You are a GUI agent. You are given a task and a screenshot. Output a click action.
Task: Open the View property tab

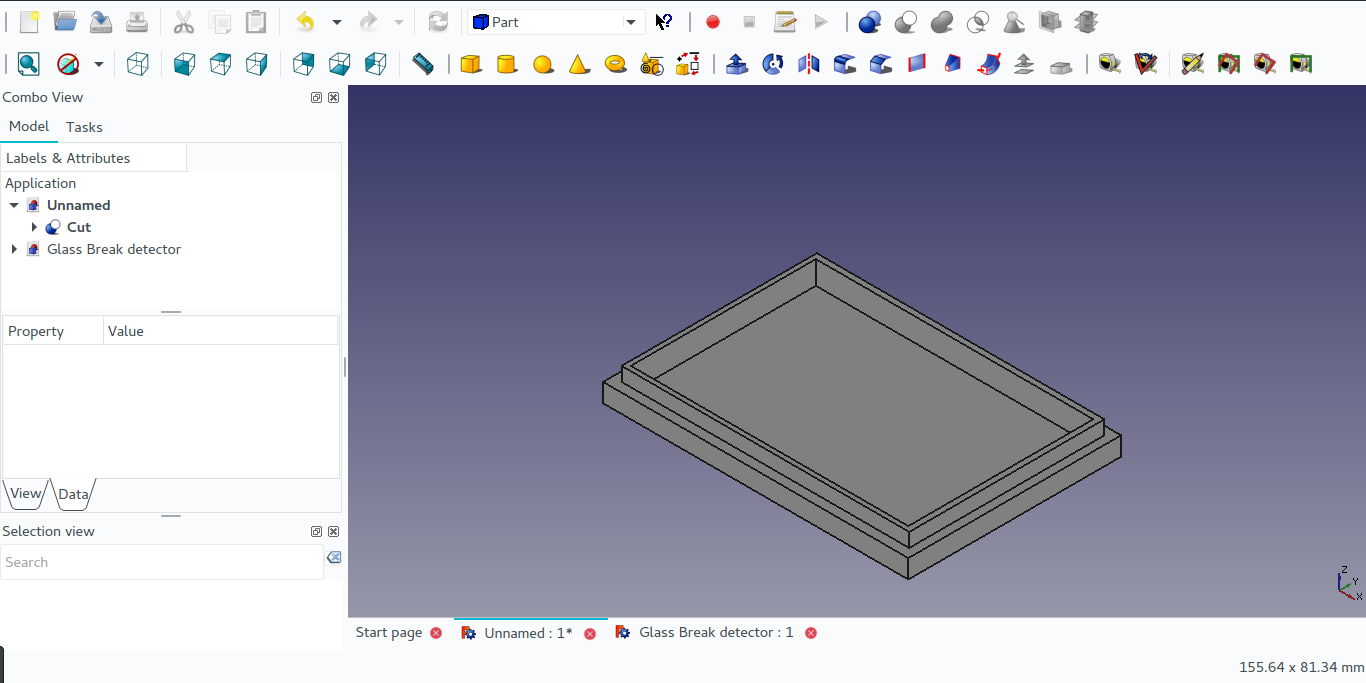tap(26, 493)
